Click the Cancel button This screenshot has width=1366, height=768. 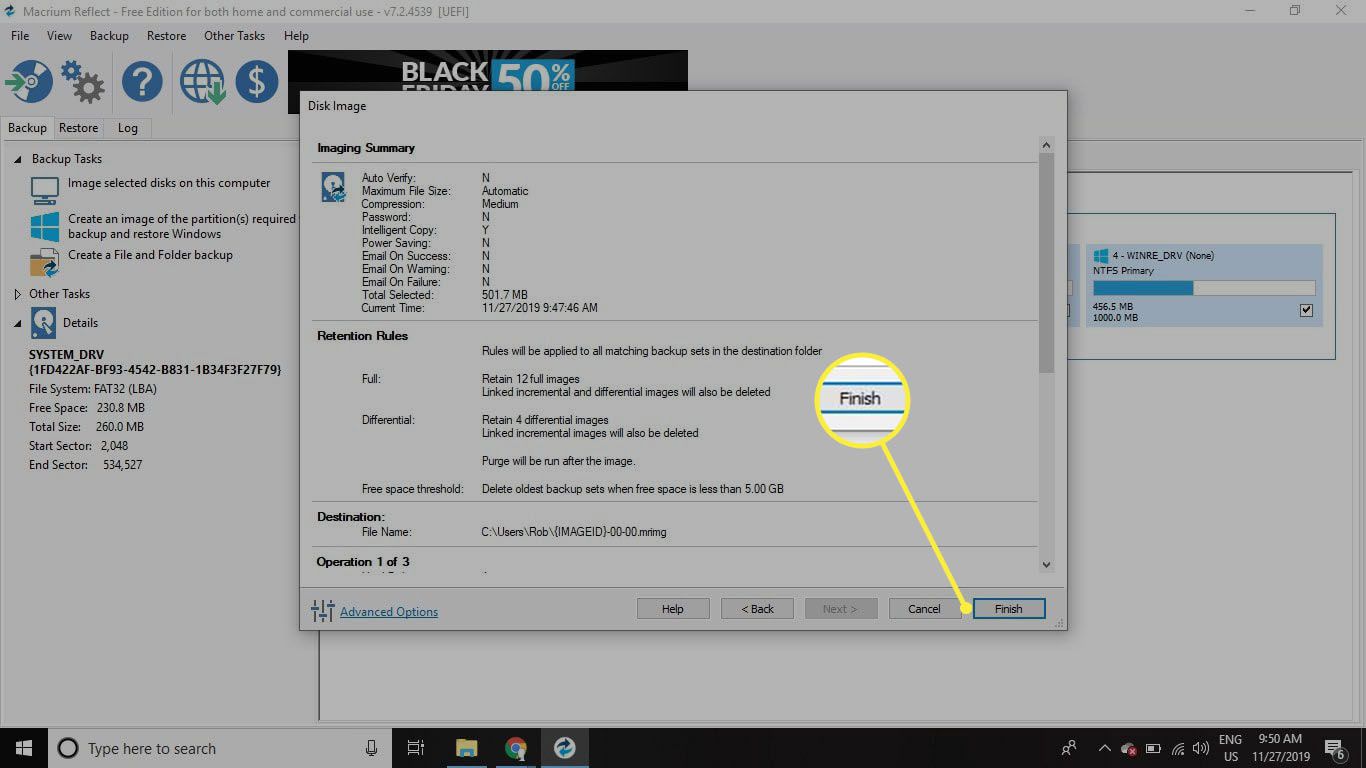924,609
